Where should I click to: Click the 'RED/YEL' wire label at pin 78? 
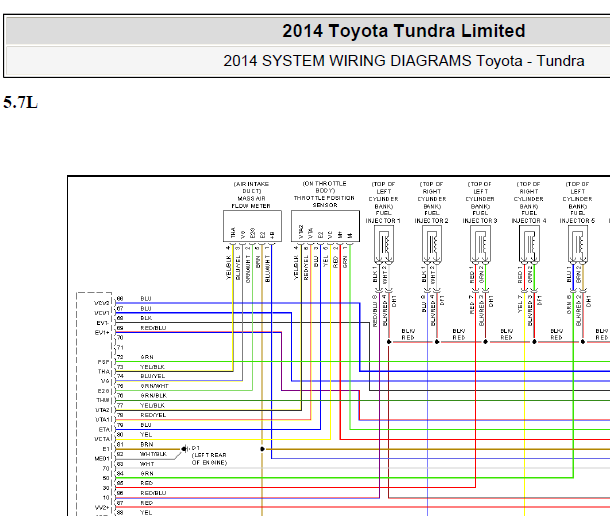click(153, 415)
